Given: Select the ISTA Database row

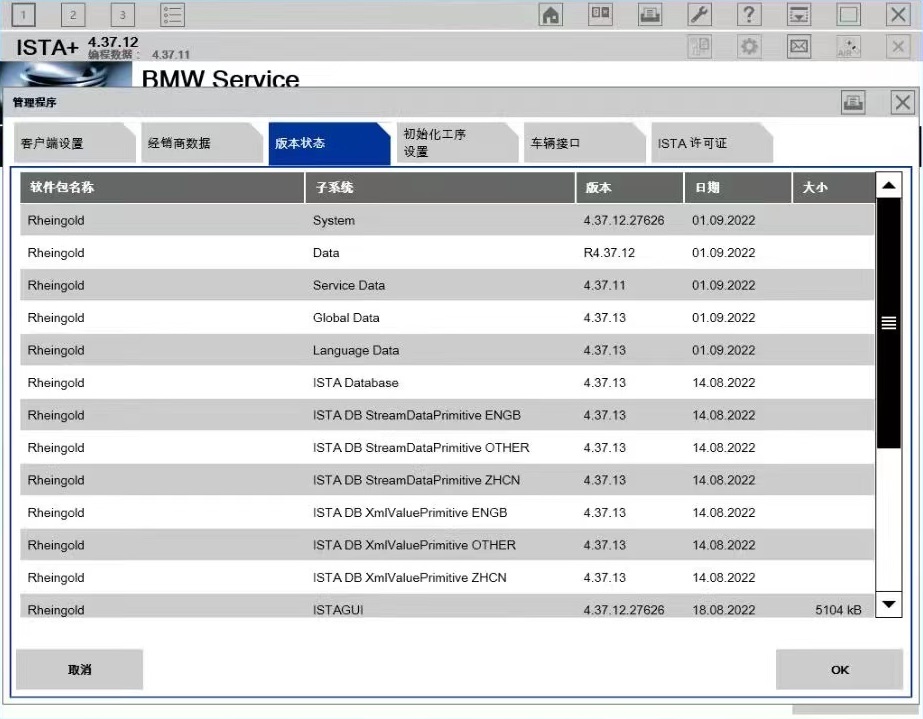Looking at the screenshot, I should tap(447, 383).
